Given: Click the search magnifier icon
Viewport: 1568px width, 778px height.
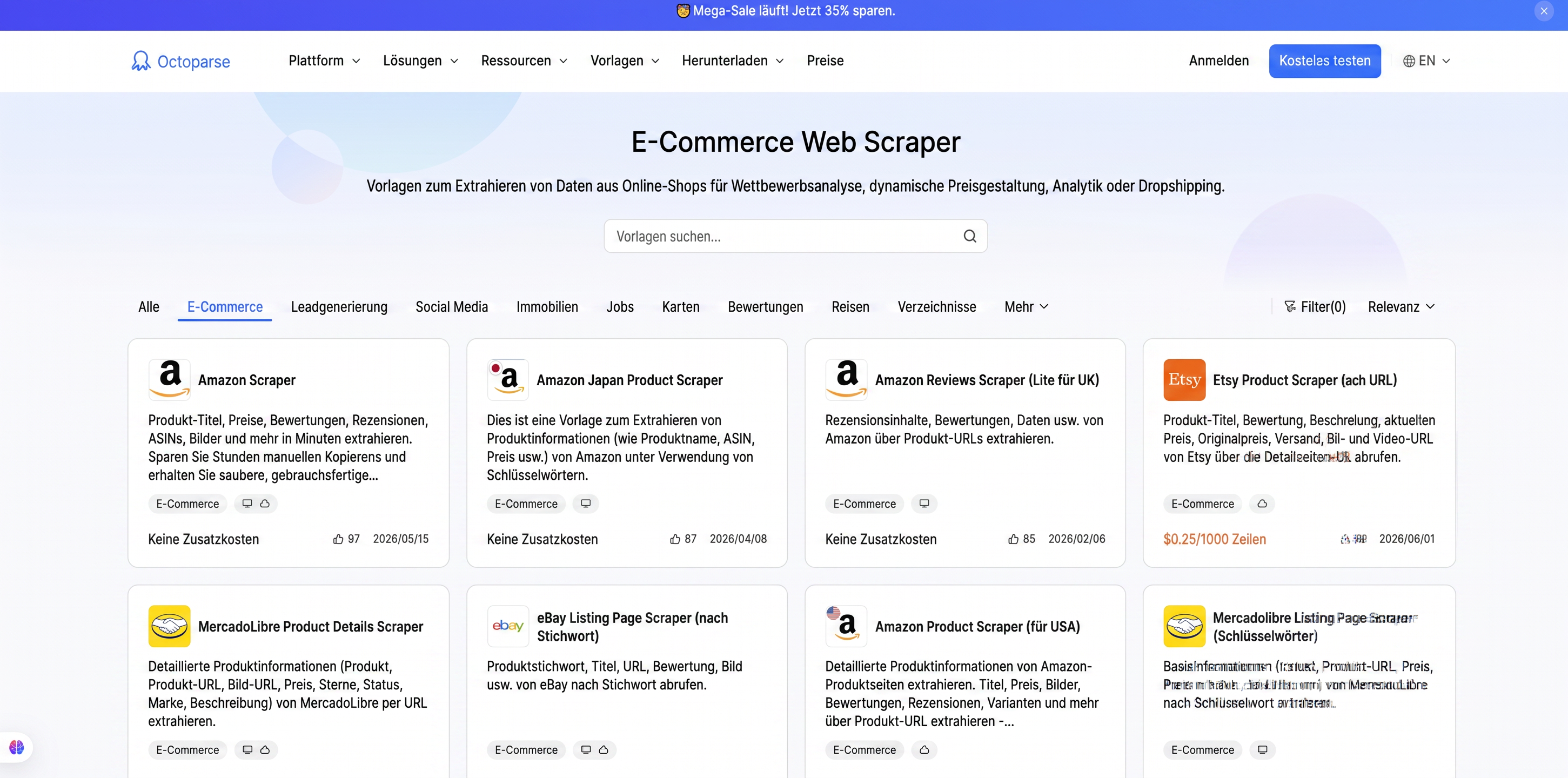Looking at the screenshot, I should (970, 236).
